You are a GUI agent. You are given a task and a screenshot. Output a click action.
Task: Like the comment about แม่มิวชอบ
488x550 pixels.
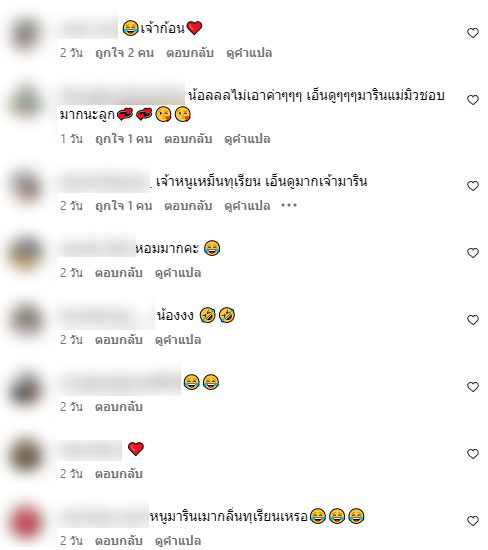coord(473,100)
